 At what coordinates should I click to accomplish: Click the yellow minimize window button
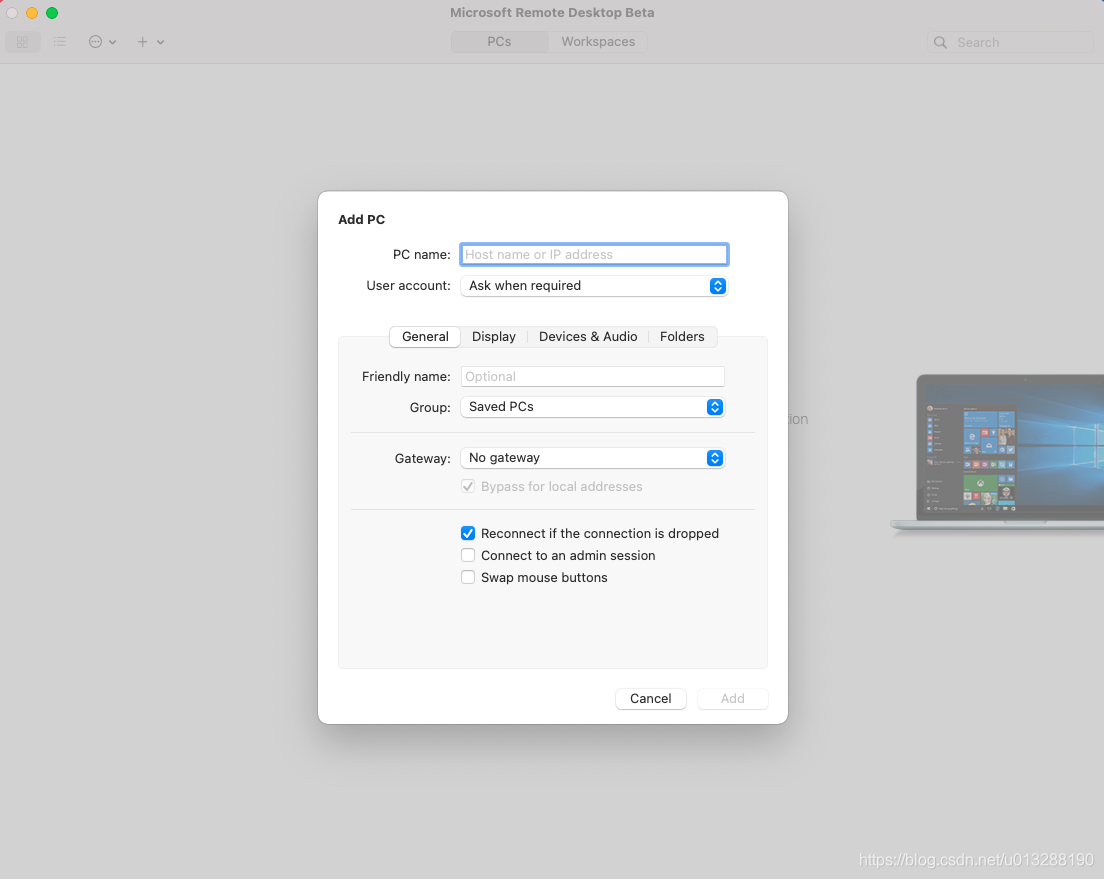[32, 13]
